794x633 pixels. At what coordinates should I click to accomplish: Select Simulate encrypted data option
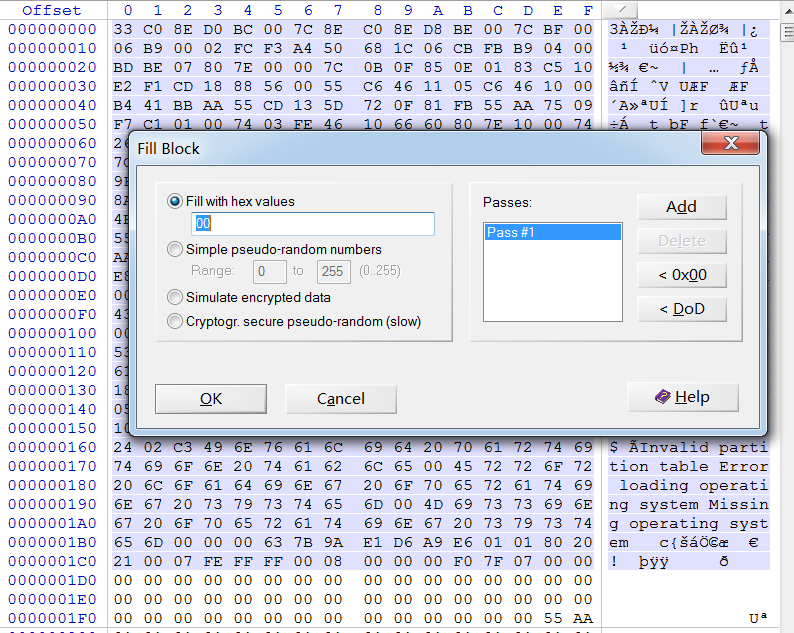(176, 297)
